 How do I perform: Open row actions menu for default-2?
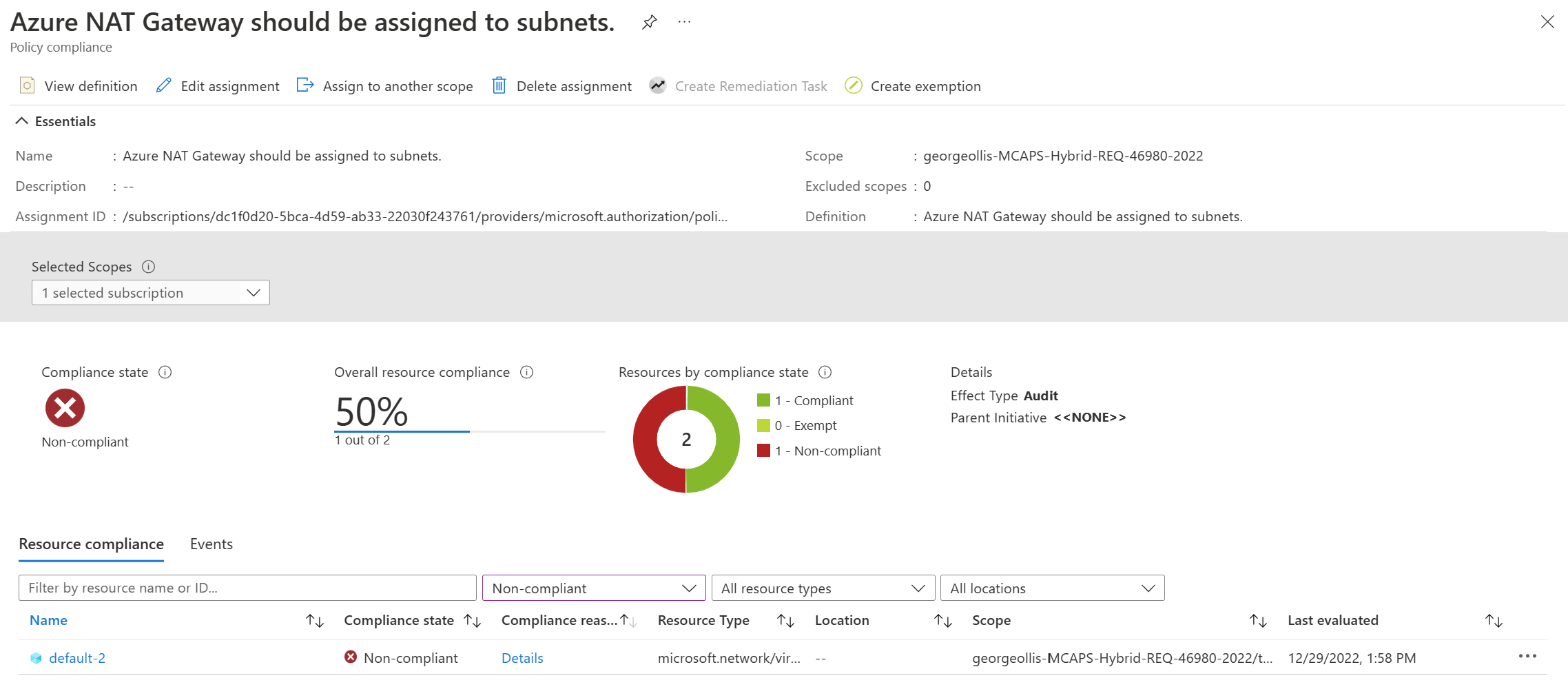1527,656
